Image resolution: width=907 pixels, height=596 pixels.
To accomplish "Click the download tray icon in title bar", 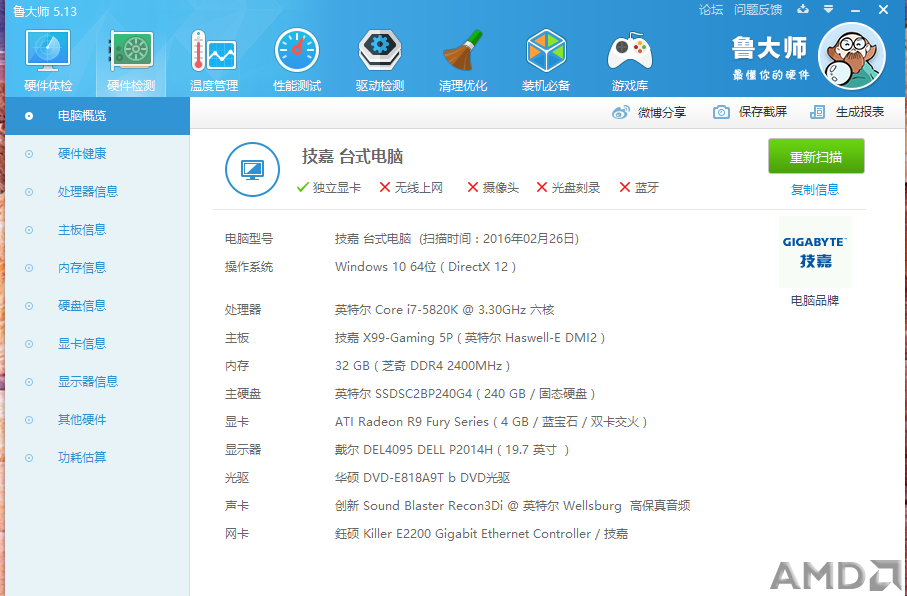I will click(803, 9).
